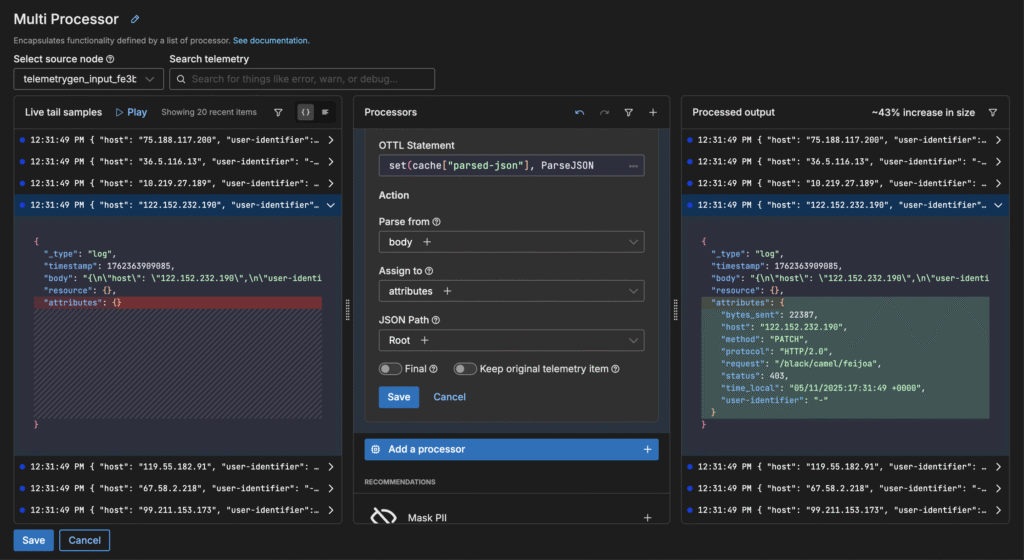Click the undo arrow in Processors header
This screenshot has height=560, width=1024.
tap(579, 113)
